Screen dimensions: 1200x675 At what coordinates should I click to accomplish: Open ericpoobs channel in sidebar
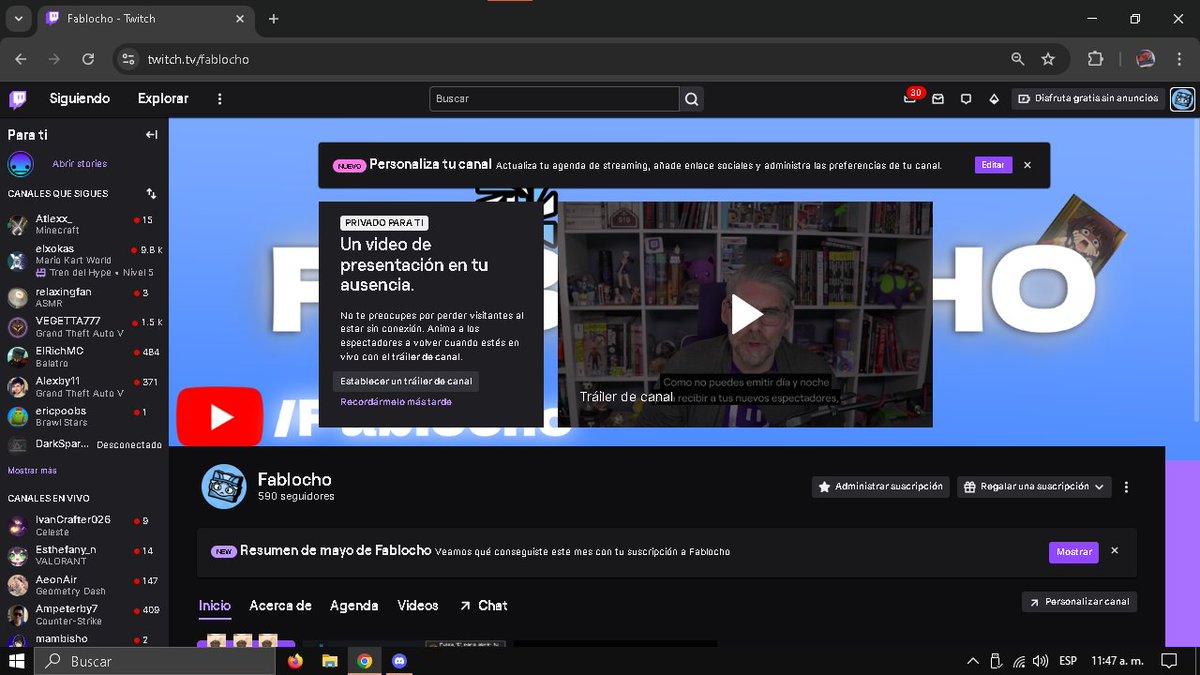pos(84,416)
